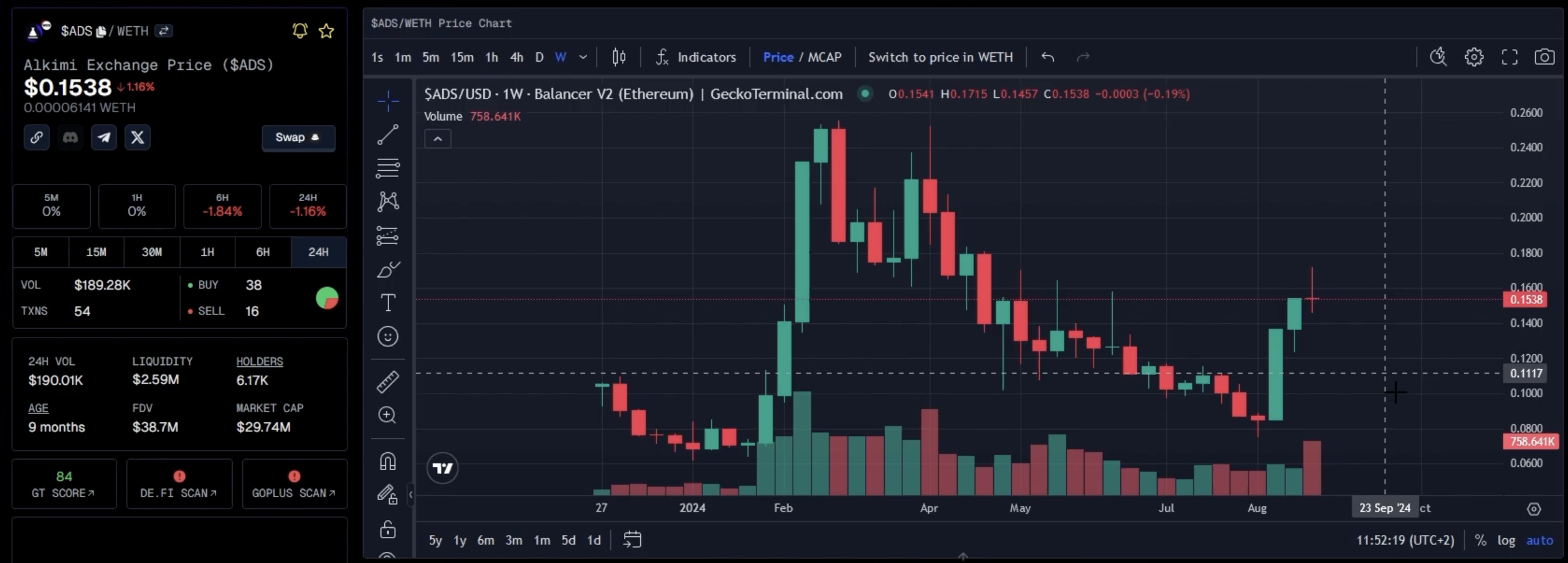Viewport: 1568px width, 563px height.
Task: Toggle log scale on price axis
Action: pos(1506,540)
